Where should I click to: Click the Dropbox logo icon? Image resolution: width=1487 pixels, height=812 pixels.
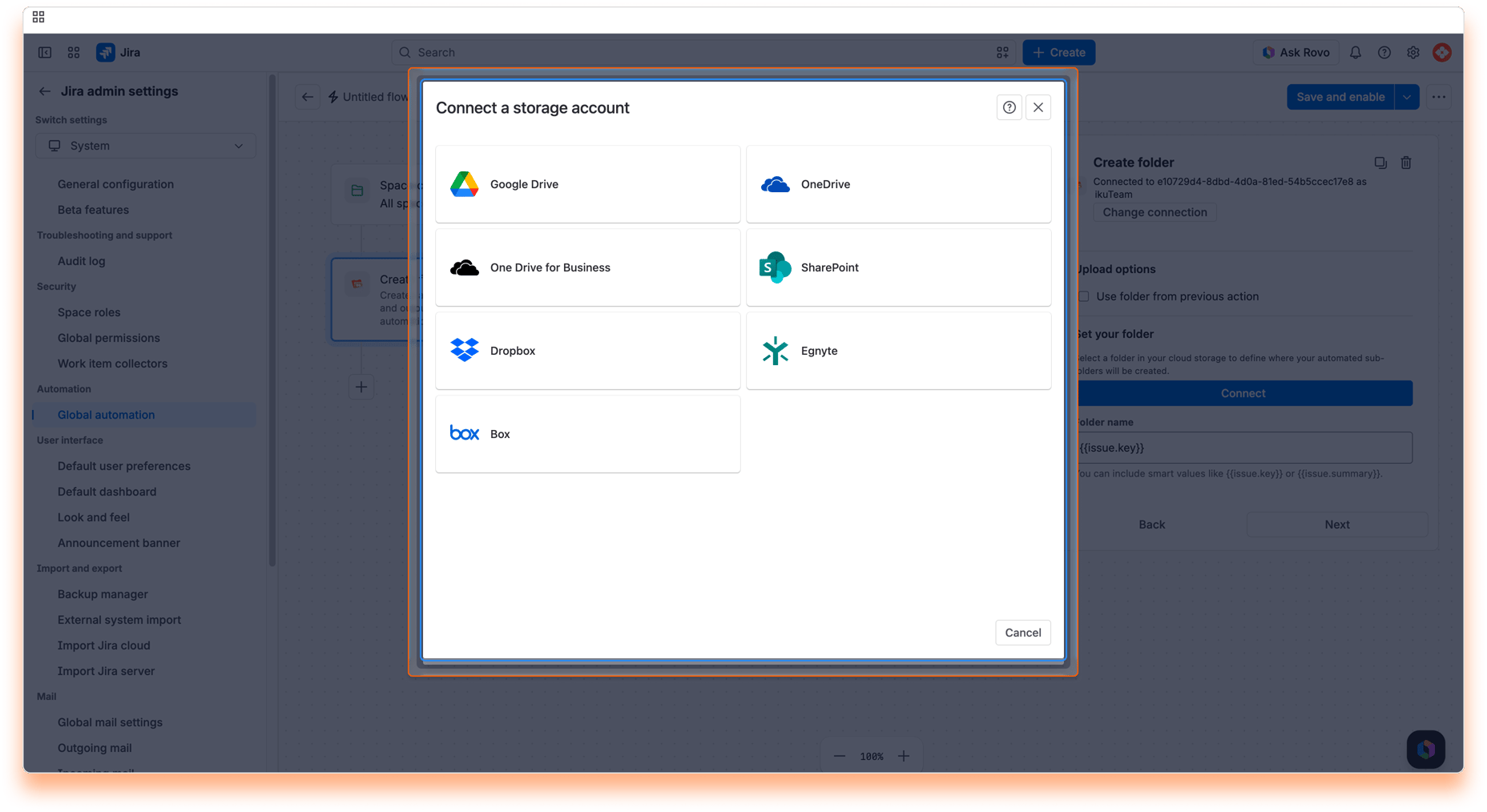click(x=464, y=351)
